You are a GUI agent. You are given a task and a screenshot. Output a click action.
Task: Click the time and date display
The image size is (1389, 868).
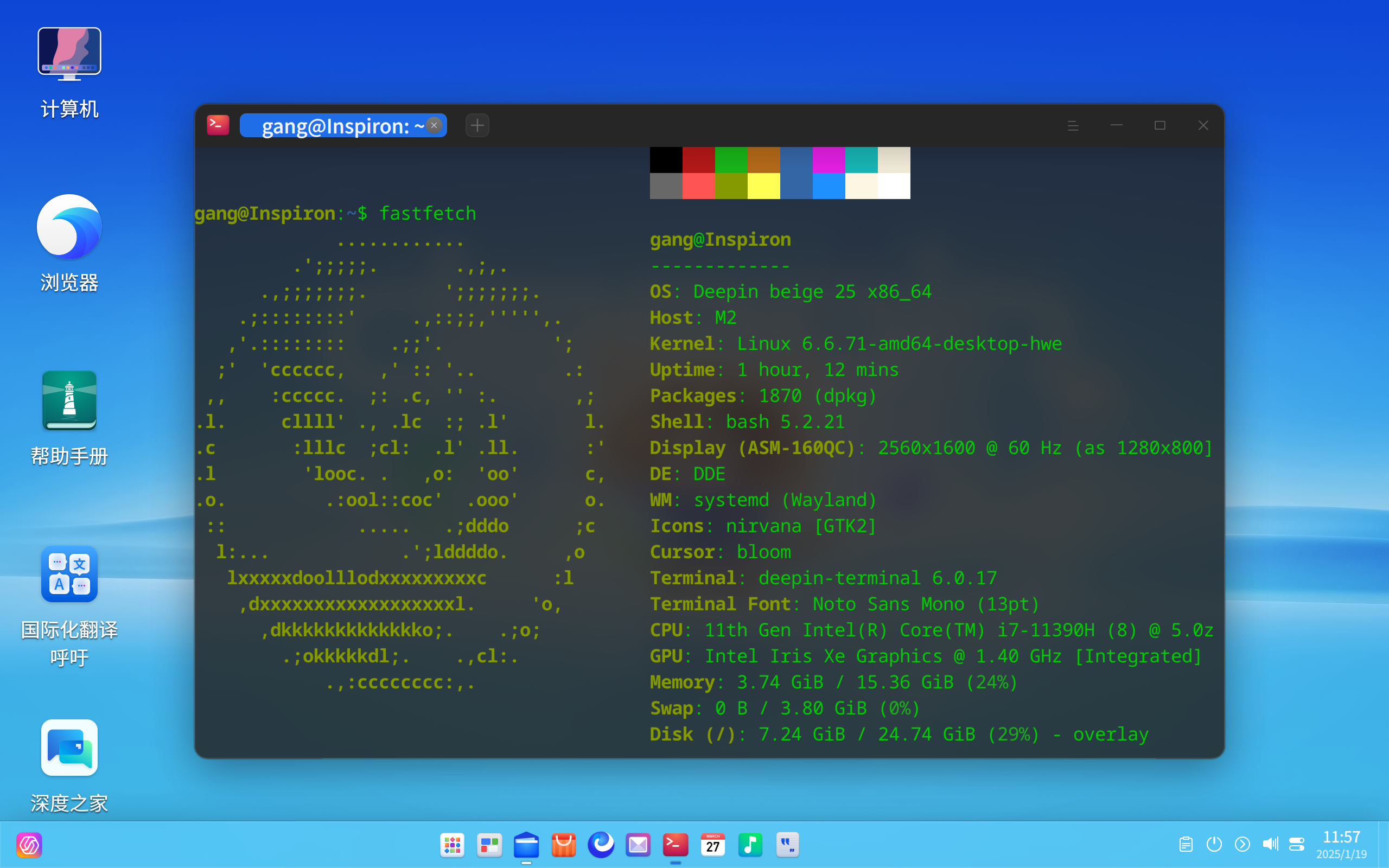1341,845
